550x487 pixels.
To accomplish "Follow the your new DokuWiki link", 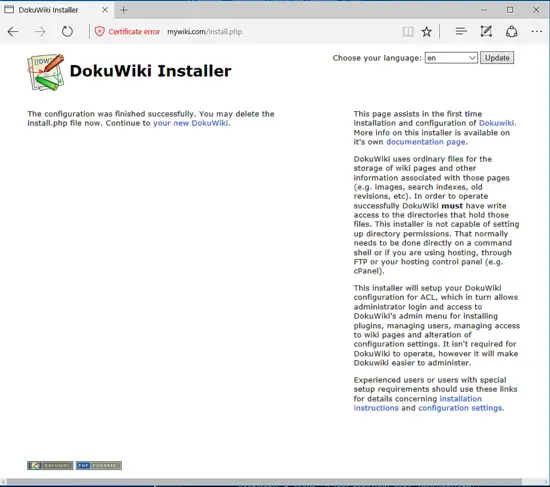I will [191, 123].
